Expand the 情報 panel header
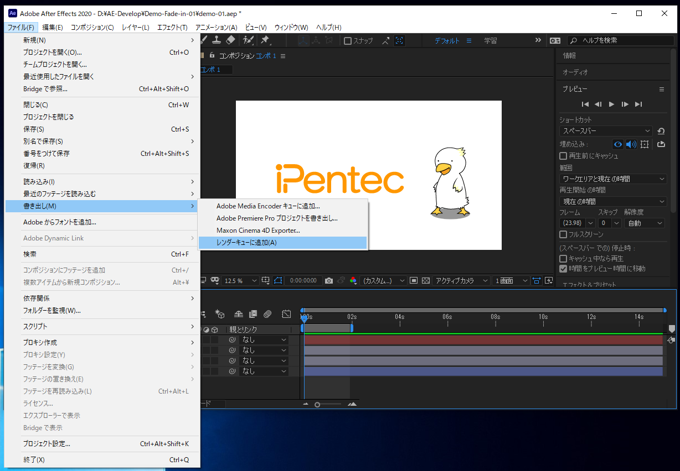680x471 pixels. tap(569, 56)
